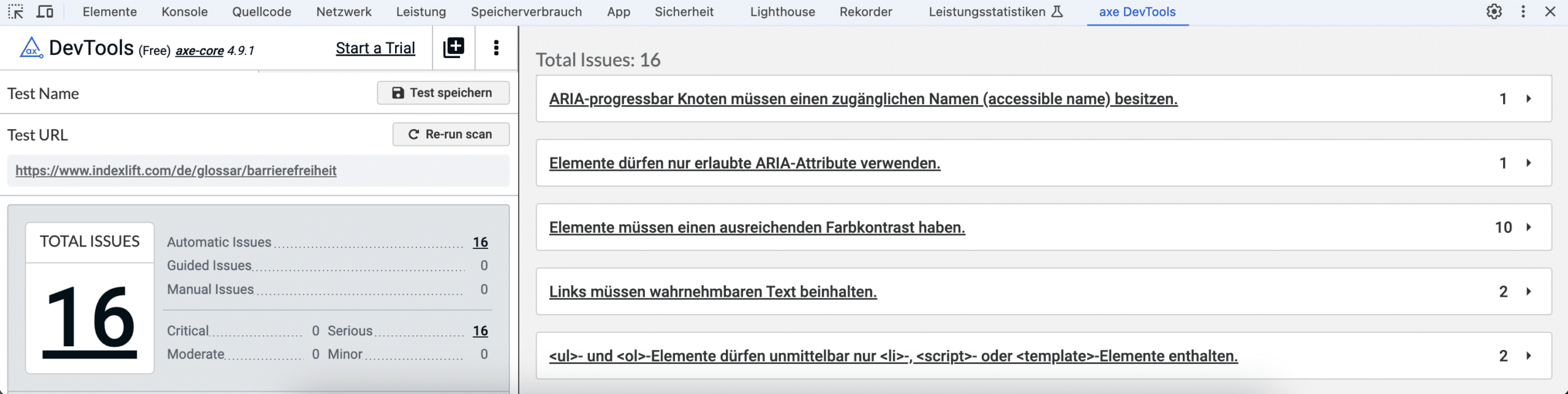Click the Total Issues: 16 heading
Screen dimensions: 1568x394
click(598, 59)
